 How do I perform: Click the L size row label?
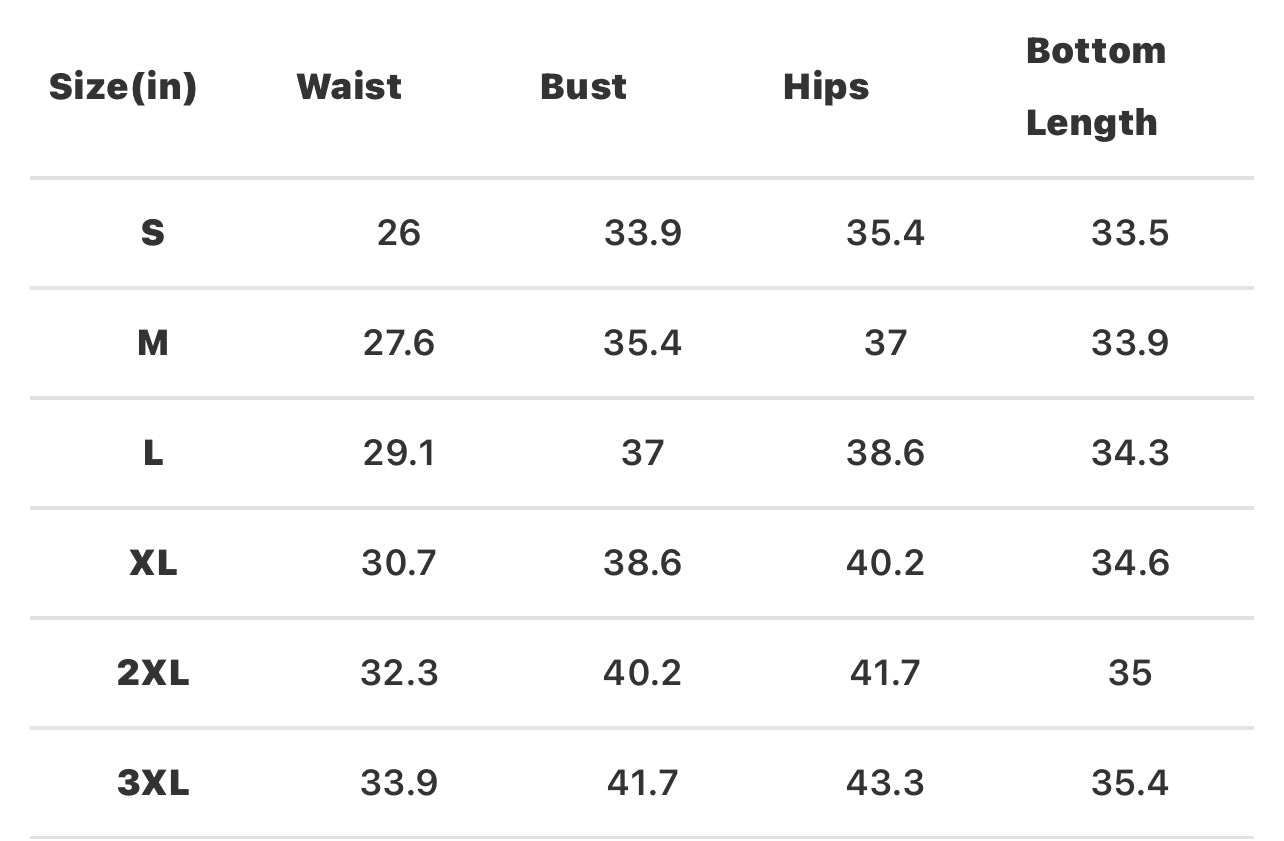[152, 453]
